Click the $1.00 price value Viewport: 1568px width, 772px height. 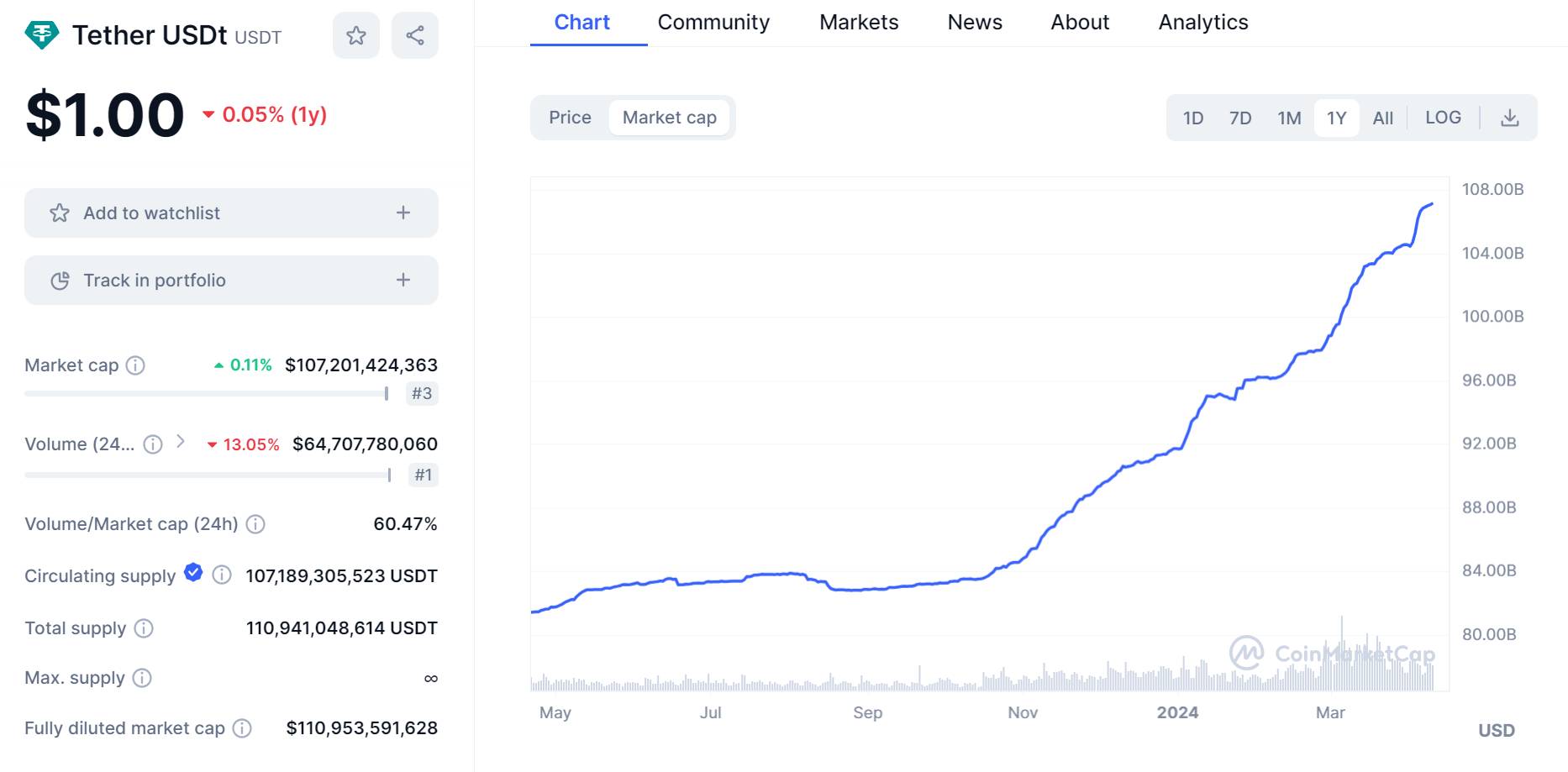(105, 115)
